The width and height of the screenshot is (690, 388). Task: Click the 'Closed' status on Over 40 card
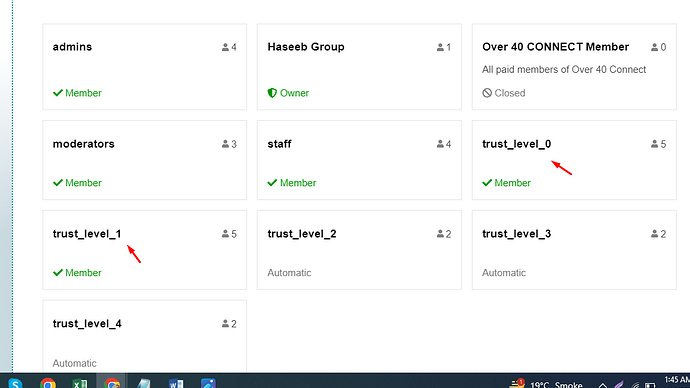[510, 93]
